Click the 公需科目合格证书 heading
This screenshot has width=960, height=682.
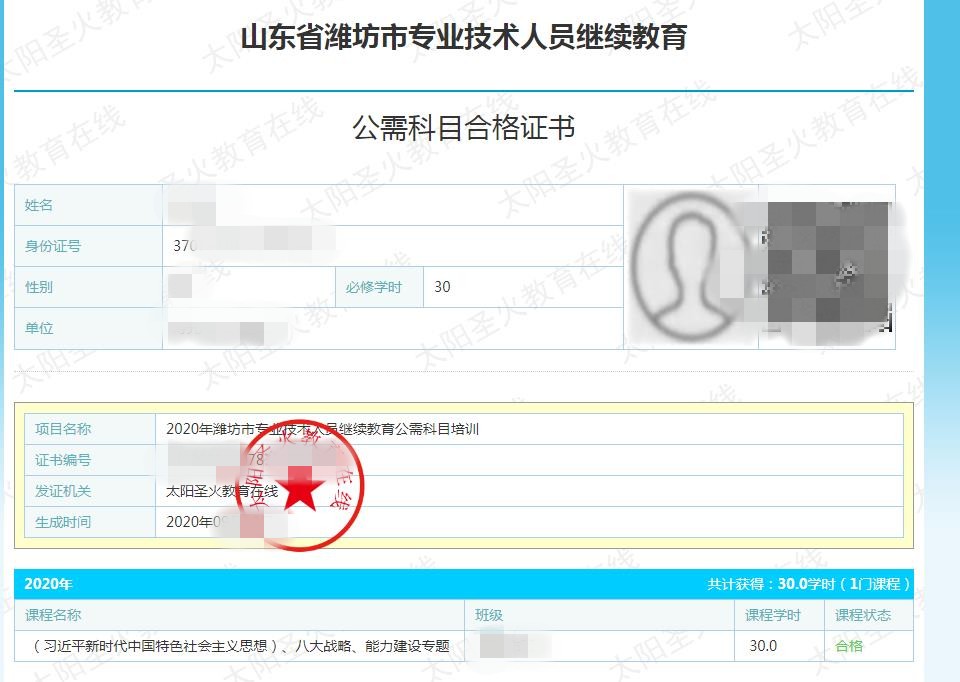pyautogui.click(x=463, y=128)
